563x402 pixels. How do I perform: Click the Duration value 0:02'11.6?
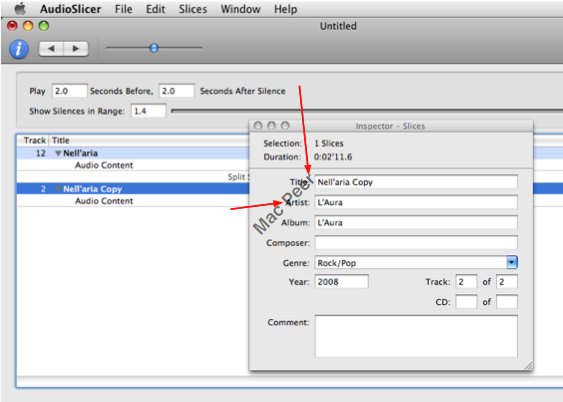point(333,157)
